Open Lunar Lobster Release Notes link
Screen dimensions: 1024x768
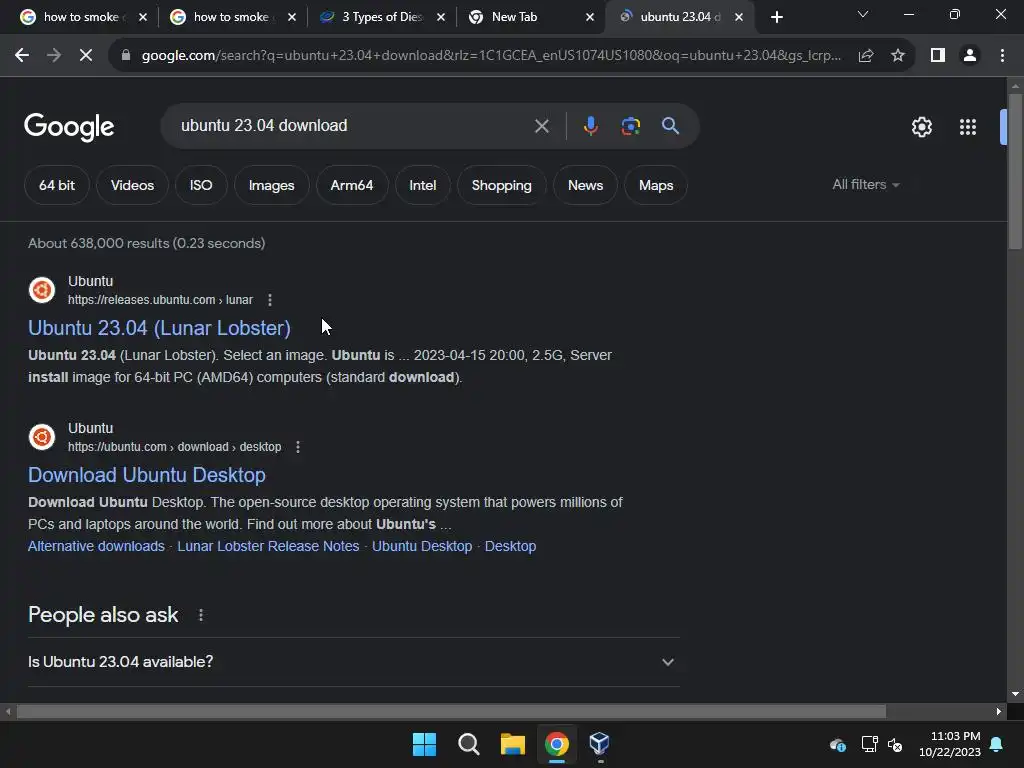(268, 546)
